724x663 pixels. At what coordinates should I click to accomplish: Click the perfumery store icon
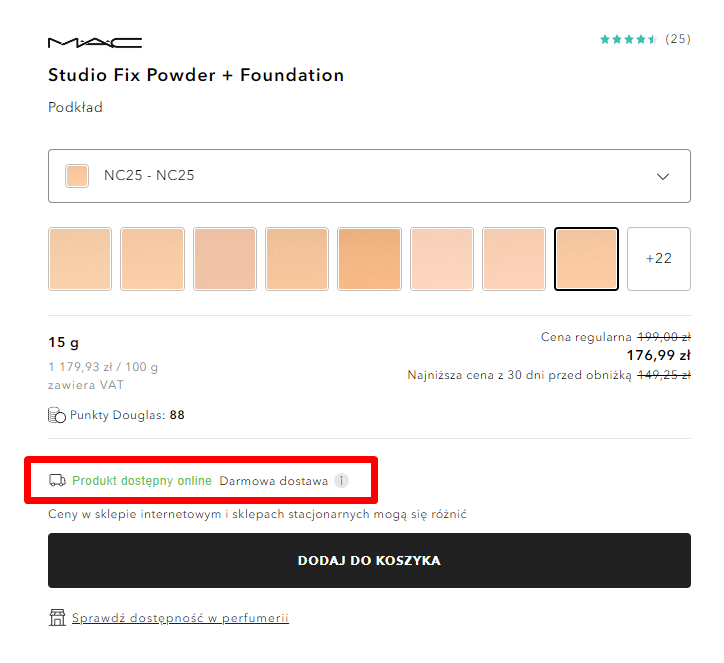click(x=57, y=617)
